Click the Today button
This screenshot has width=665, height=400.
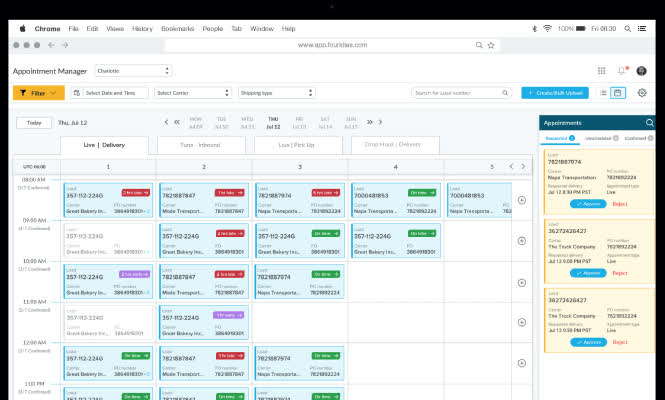point(34,123)
